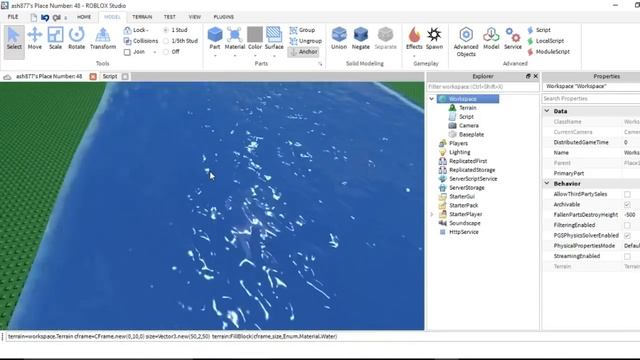Open the Material picker
This screenshot has width=640, height=360.
point(235,39)
